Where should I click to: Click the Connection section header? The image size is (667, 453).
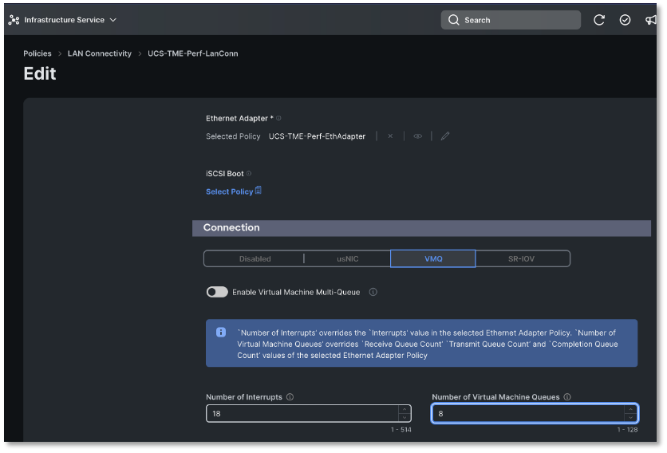421,228
